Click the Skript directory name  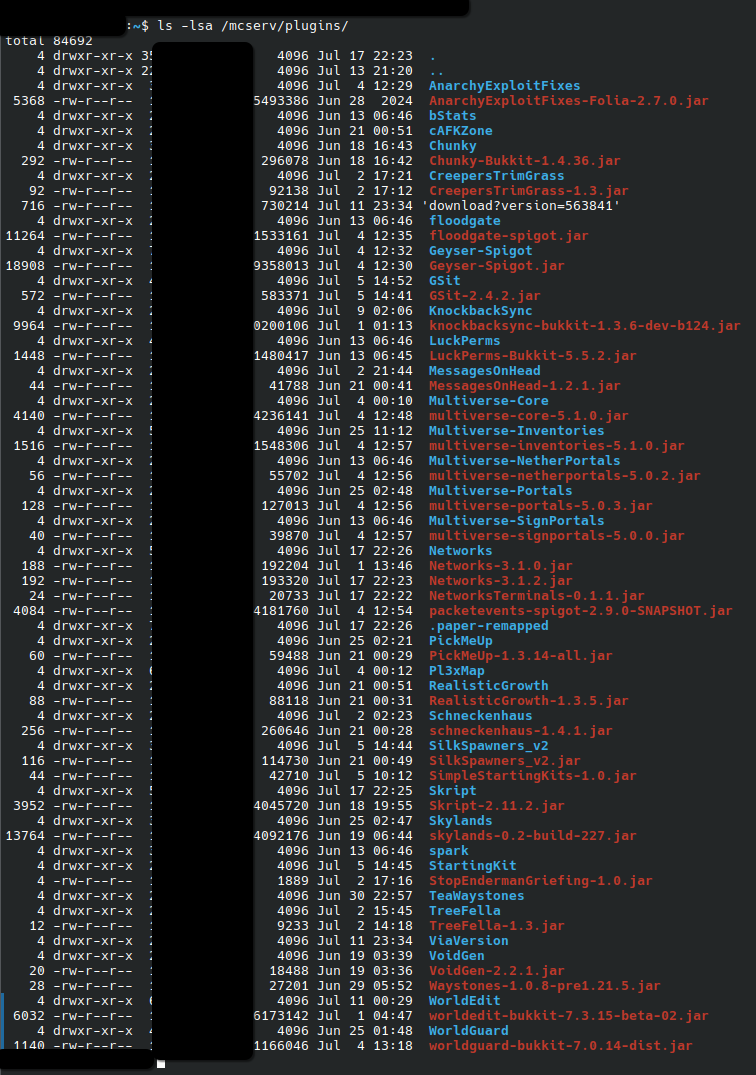coord(452,791)
